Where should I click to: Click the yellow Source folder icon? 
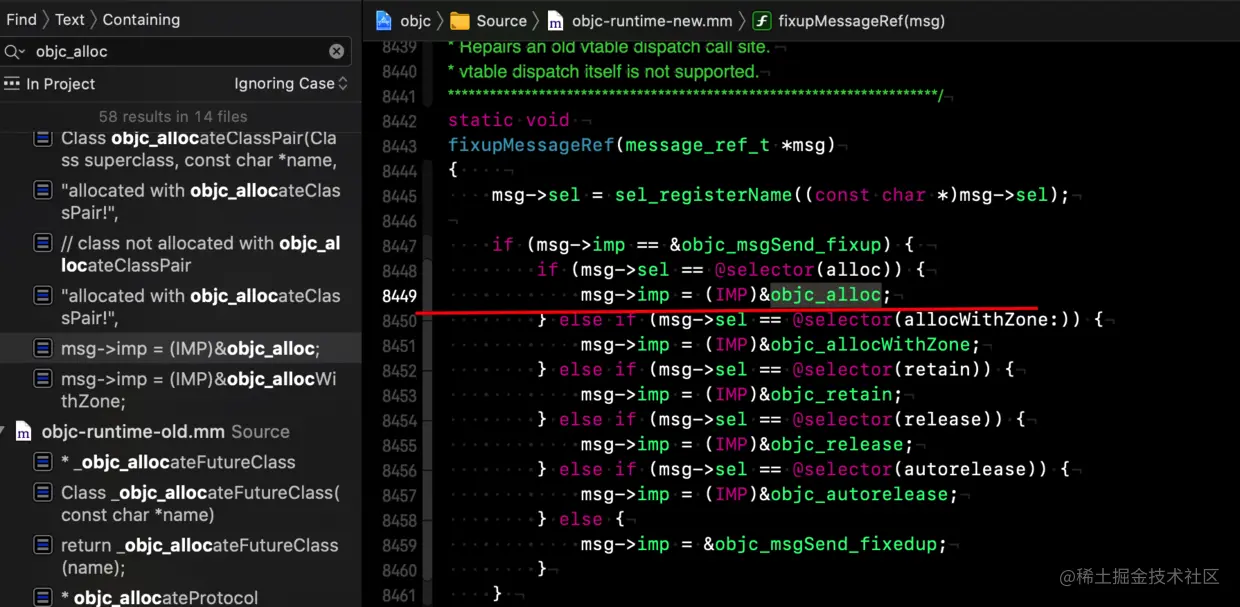[460, 20]
